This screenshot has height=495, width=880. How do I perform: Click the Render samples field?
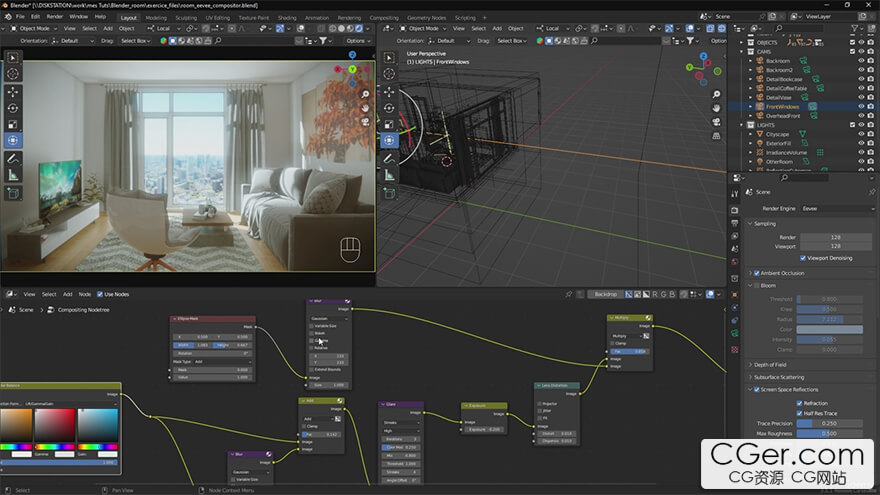[x=836, y=237]
